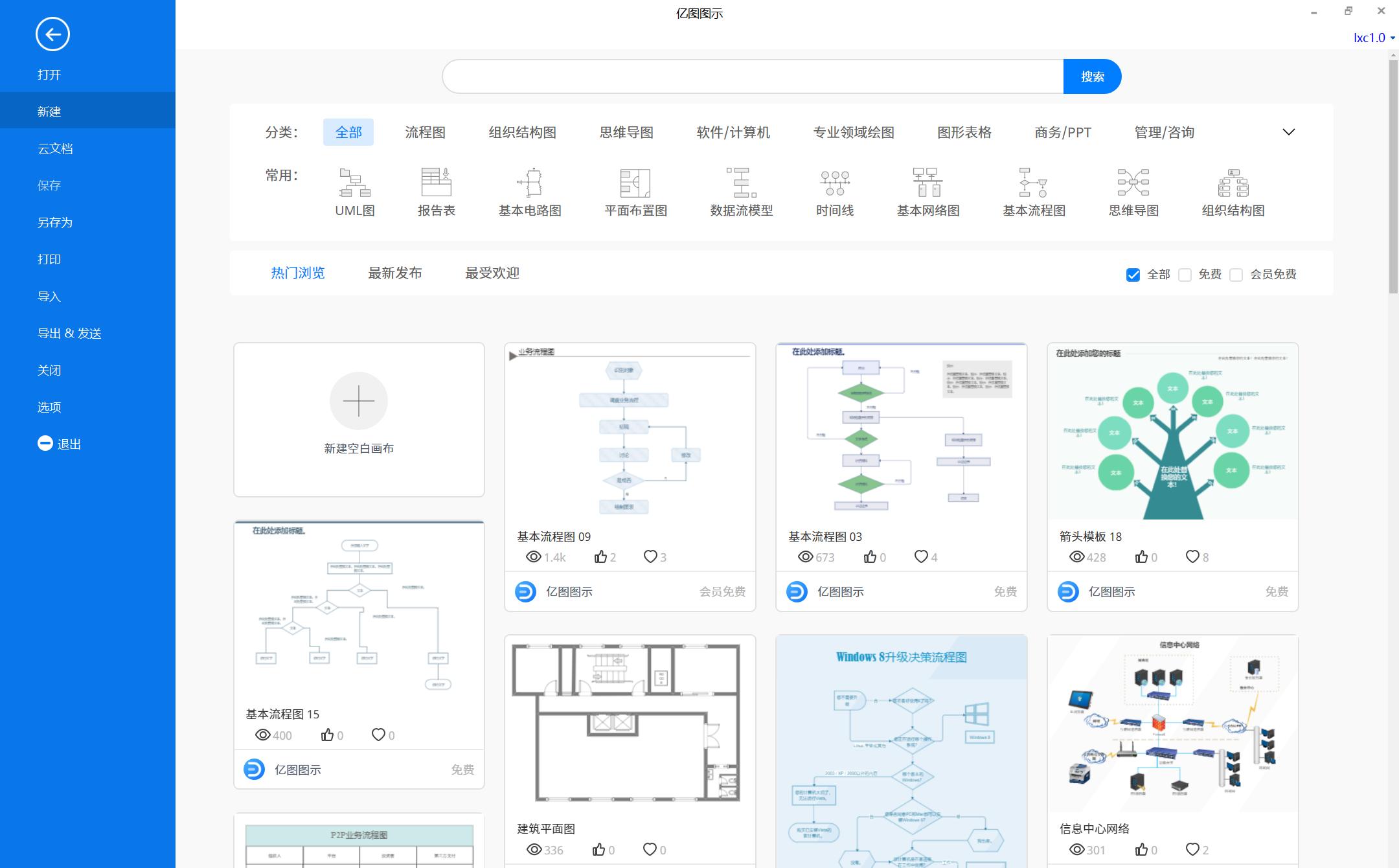Switch to the 最新发布 tab
The width and height of the screenshot is (1399, 868).
click(395, 273)
